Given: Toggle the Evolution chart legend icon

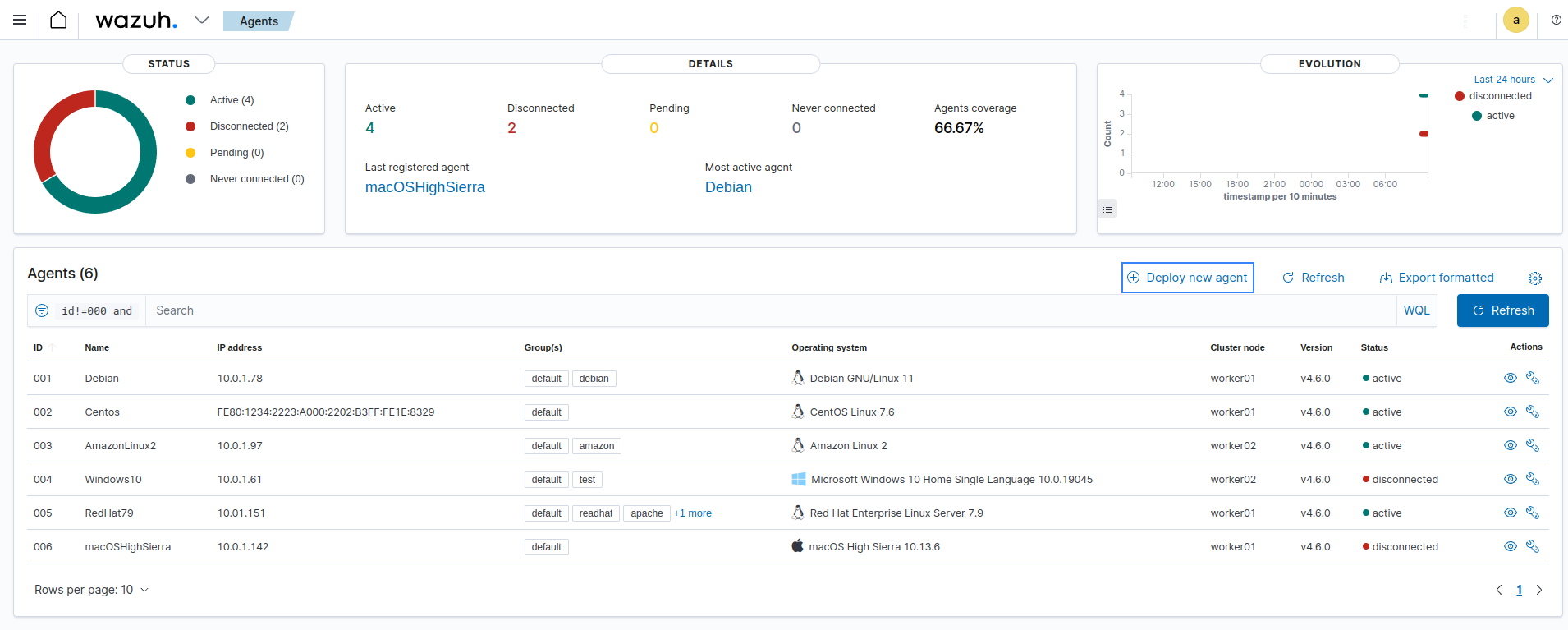Looking at the screenshot, I should click(1107, 209).
